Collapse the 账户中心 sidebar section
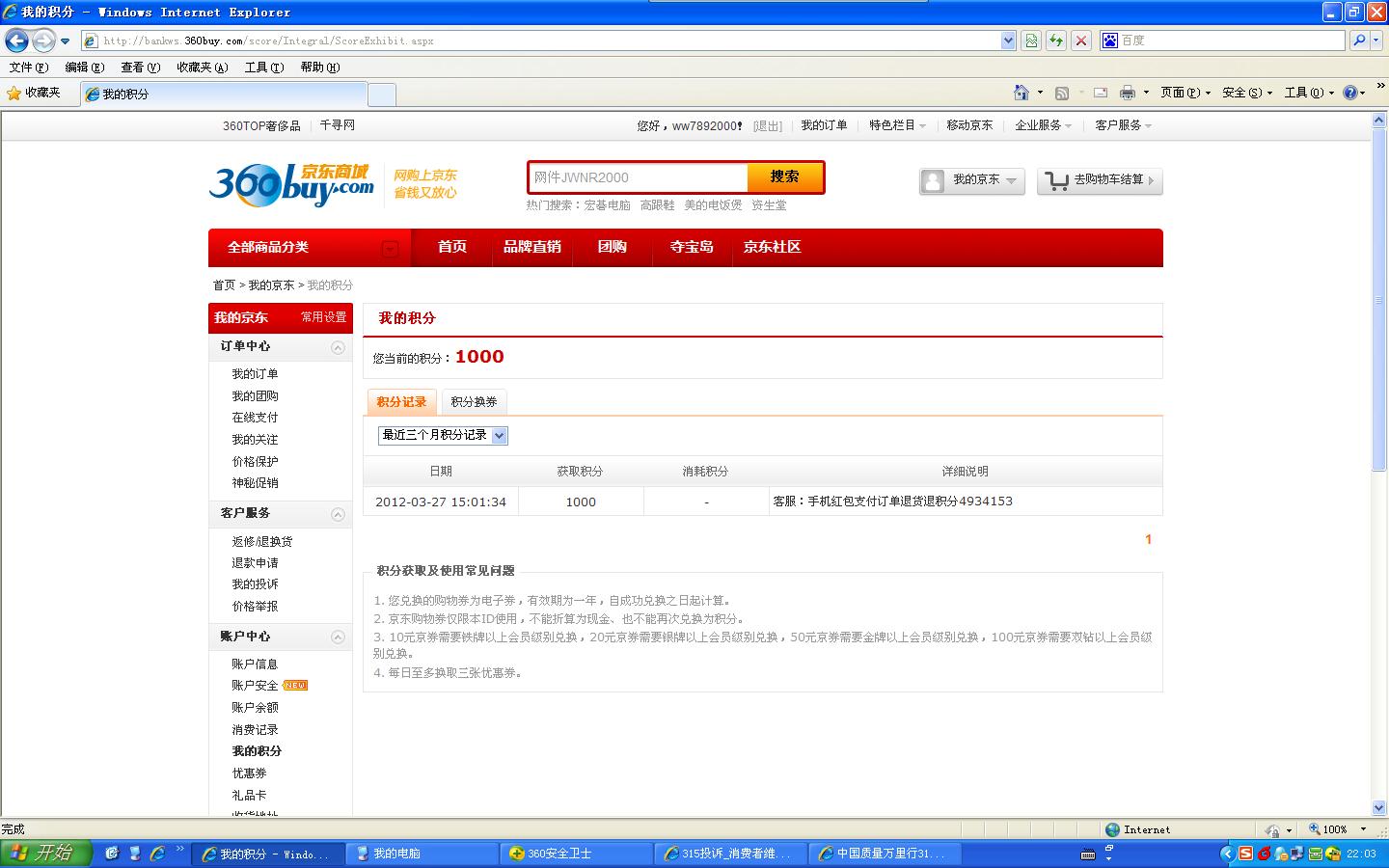Viewport: 1389px width, 868px height. point(338,637)
